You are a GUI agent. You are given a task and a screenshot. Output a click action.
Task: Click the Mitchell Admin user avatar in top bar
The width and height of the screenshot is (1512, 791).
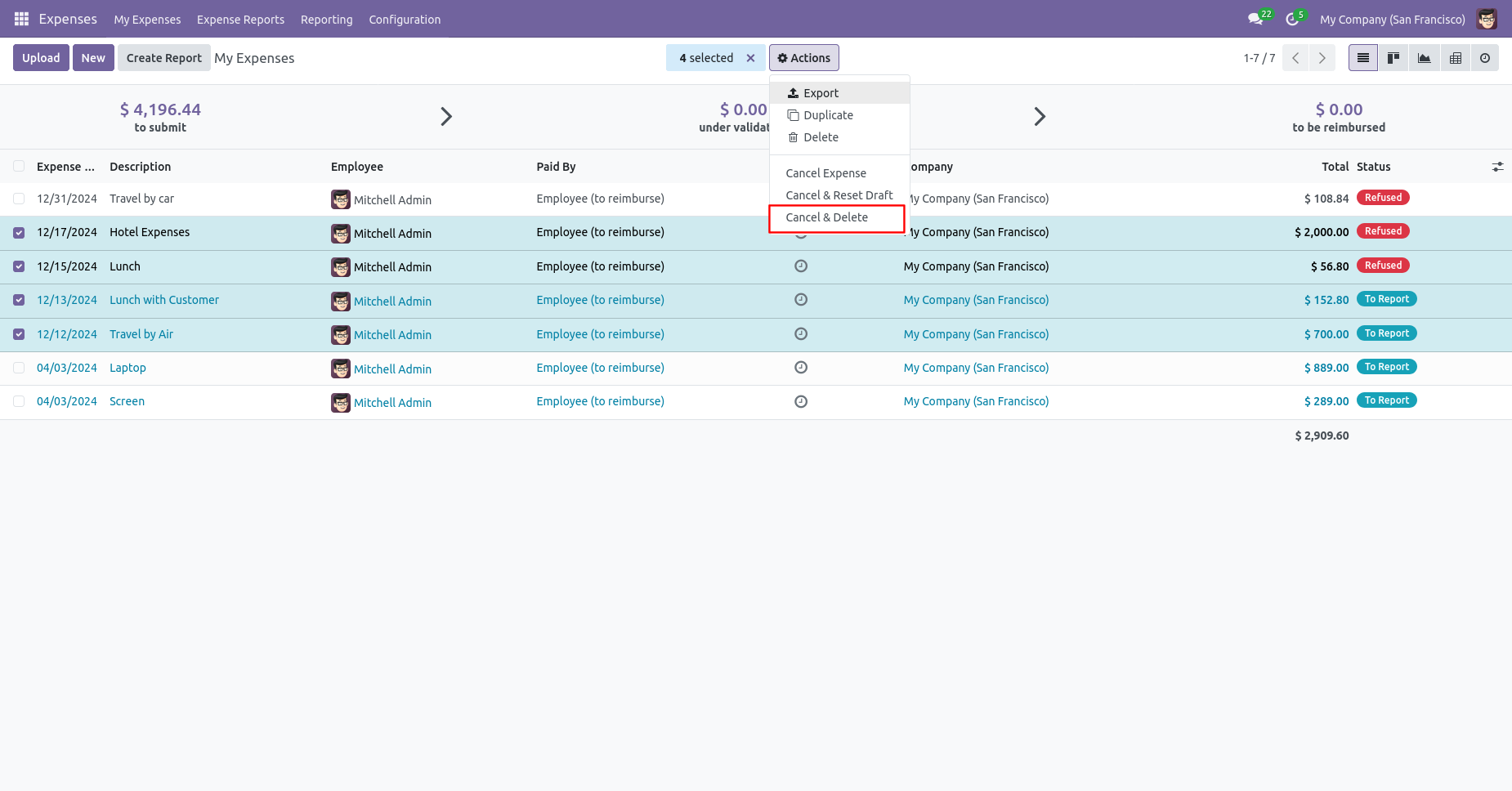[1487, 19]
